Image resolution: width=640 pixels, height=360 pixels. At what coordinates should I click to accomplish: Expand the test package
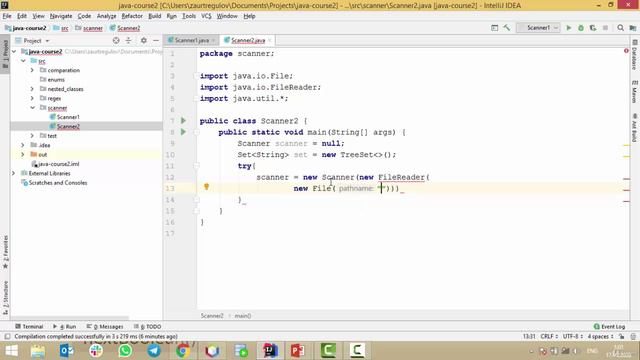coord(32,136)
